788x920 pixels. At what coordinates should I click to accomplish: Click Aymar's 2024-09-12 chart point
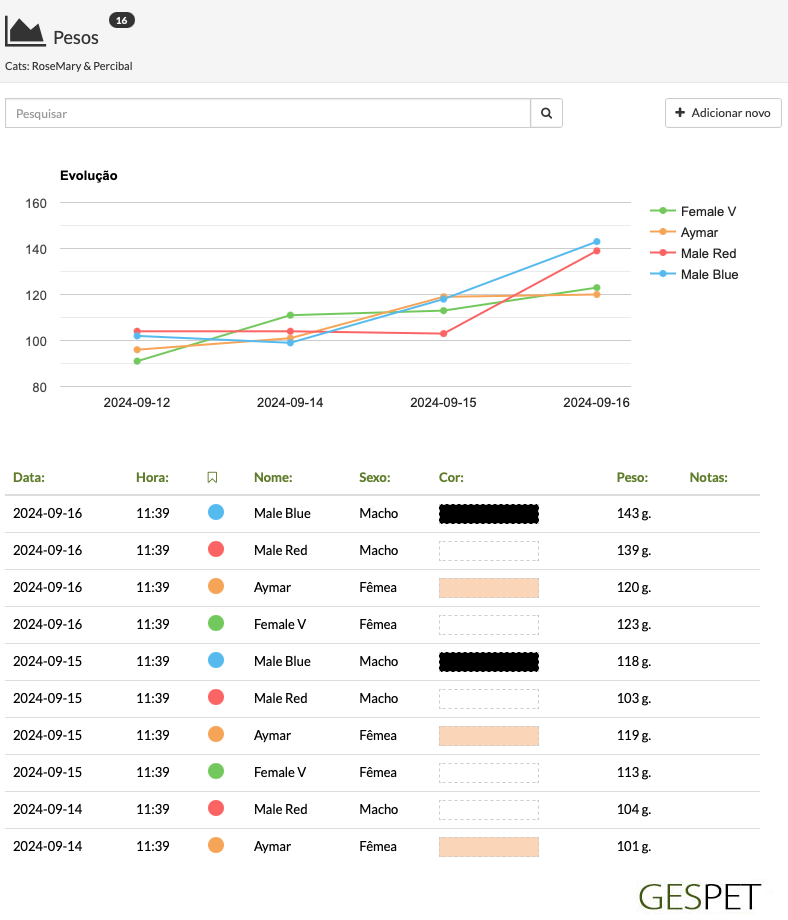[137, 350]
